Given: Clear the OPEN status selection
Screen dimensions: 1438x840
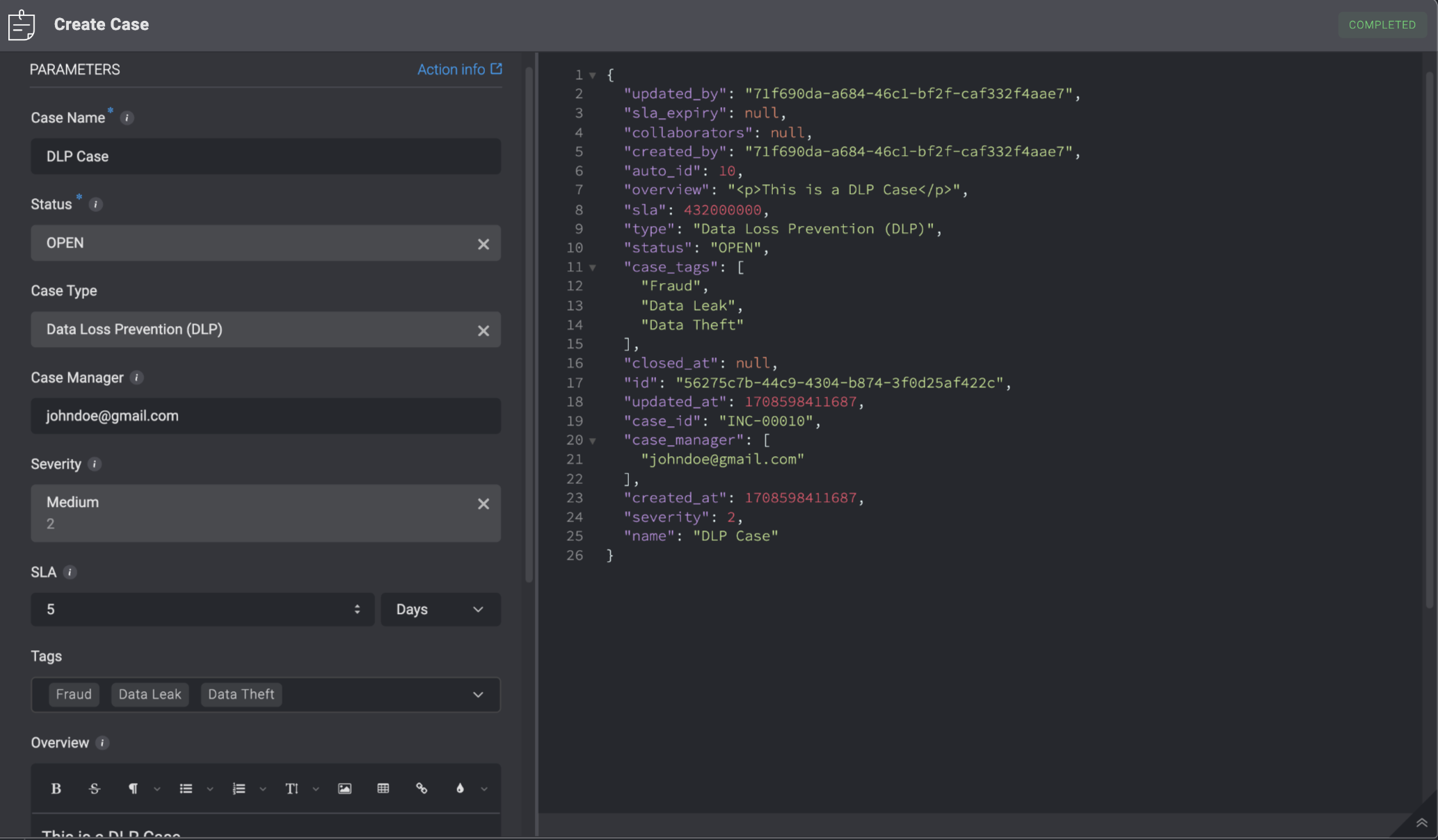Looking at the screenshot, I should tap(483, 242).
